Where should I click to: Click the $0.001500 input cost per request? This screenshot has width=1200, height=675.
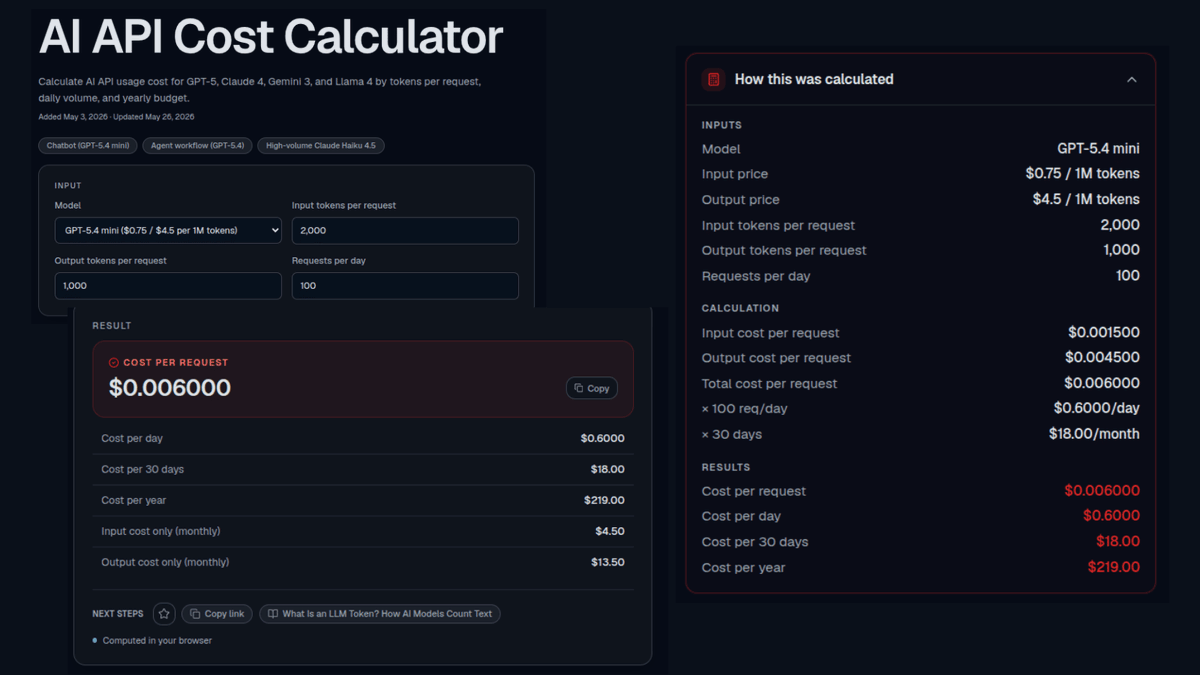(x=1104, y=333)
